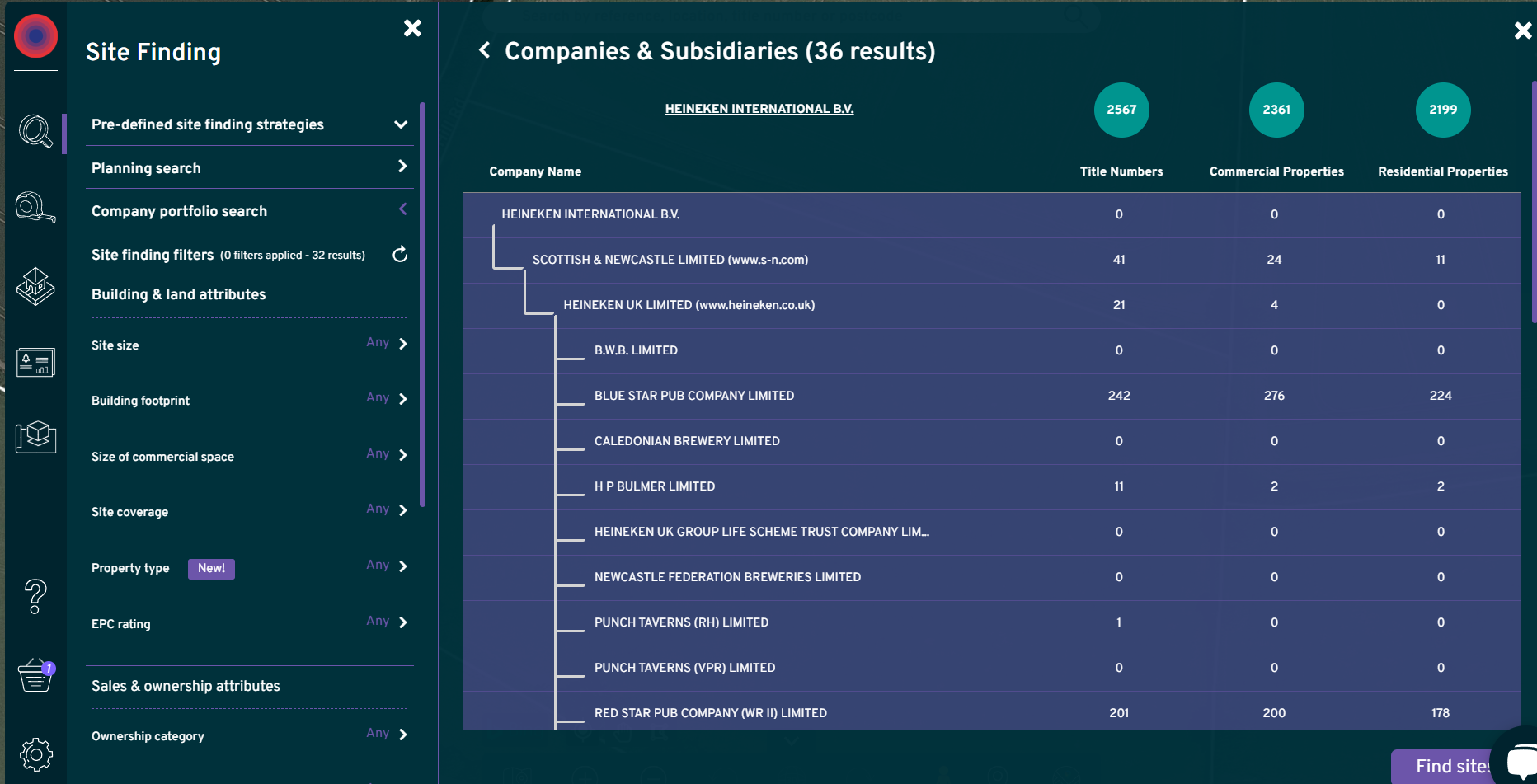
Task: Open the measure search tool icon
Action: click(x=35, y=207)
